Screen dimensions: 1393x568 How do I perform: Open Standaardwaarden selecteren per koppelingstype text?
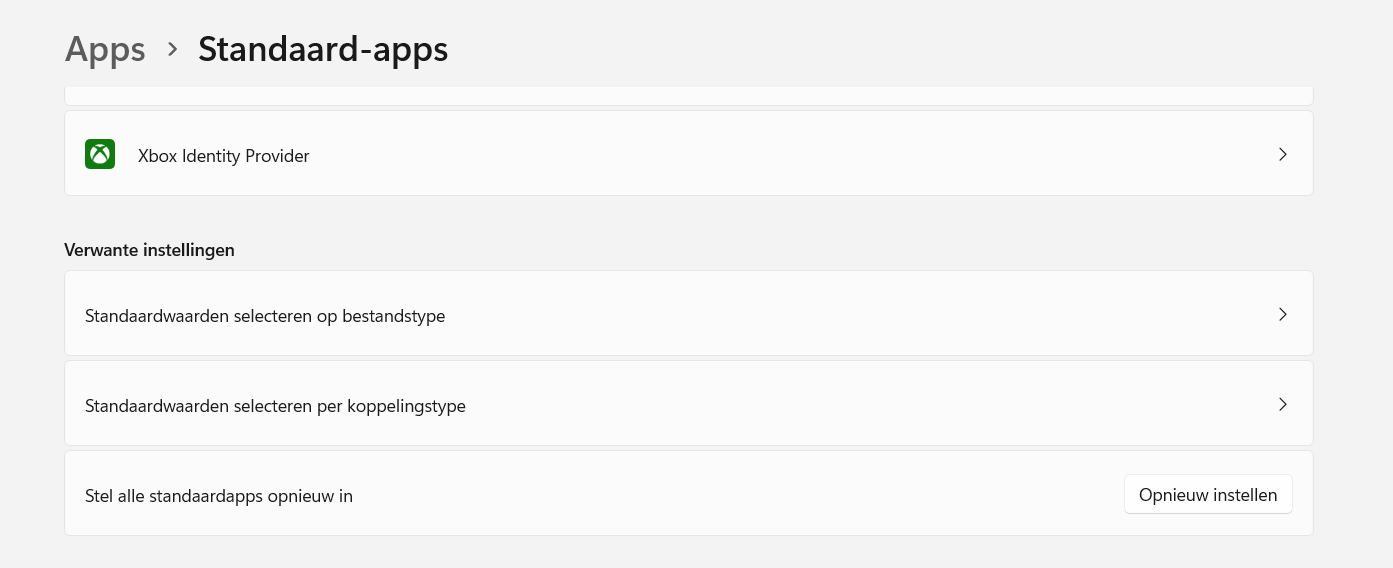275,406
